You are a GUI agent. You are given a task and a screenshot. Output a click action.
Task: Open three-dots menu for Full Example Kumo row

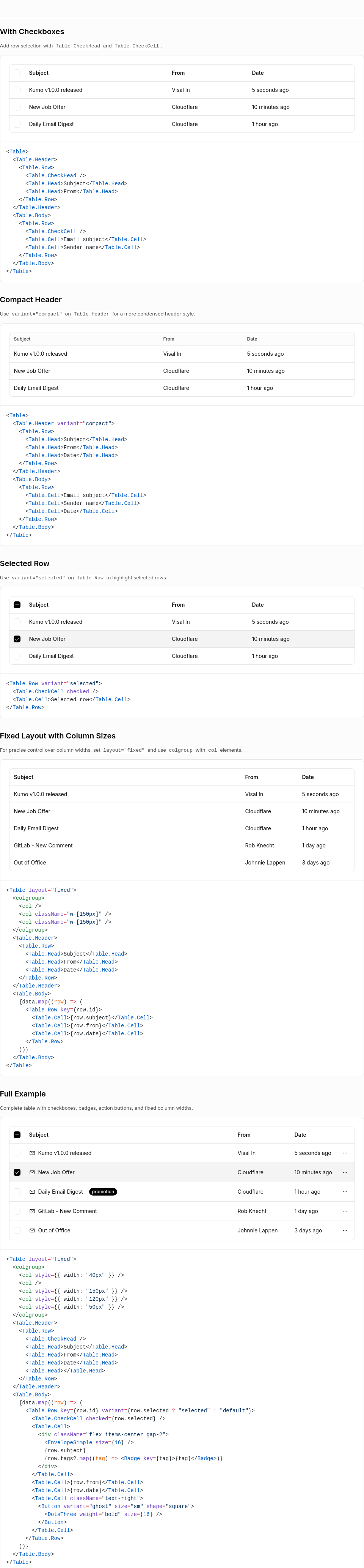[345, 1153]
